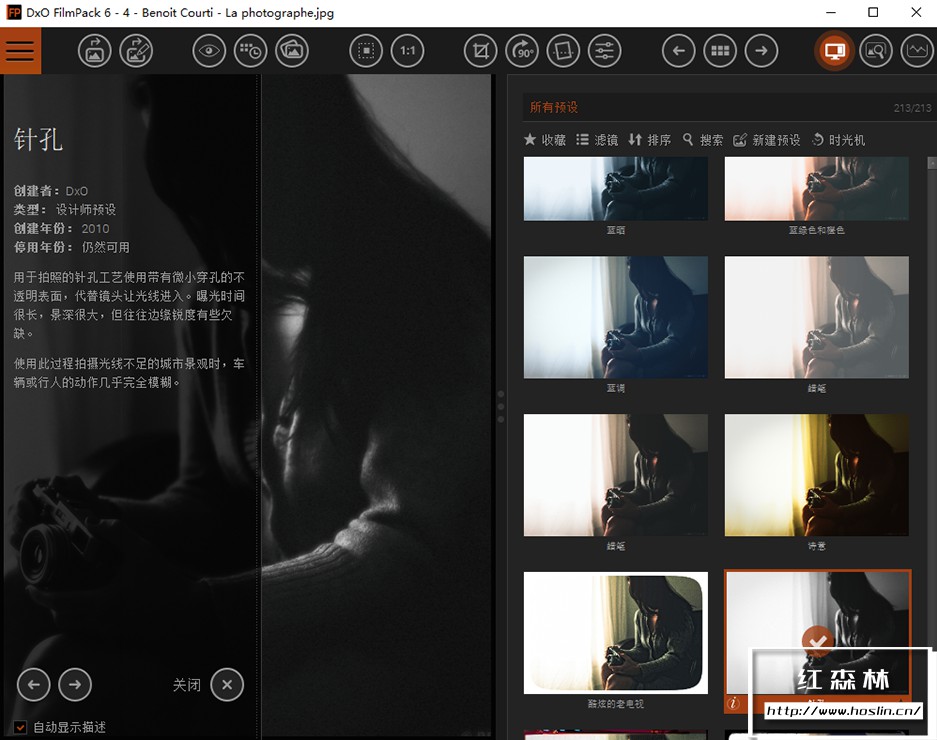
Task: Rotate the image with the 90° icon
Action: pyautogui.click(x=522, y=50)
